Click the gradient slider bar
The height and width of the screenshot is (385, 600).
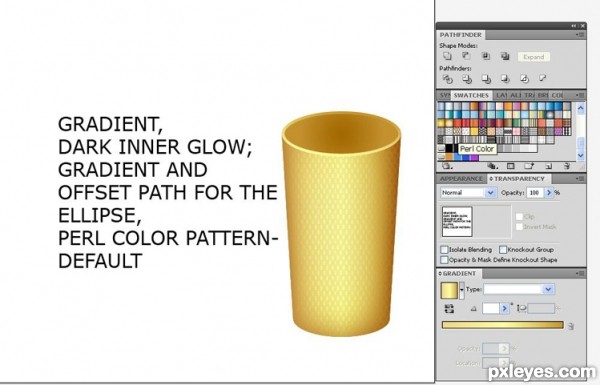point(502,325)
